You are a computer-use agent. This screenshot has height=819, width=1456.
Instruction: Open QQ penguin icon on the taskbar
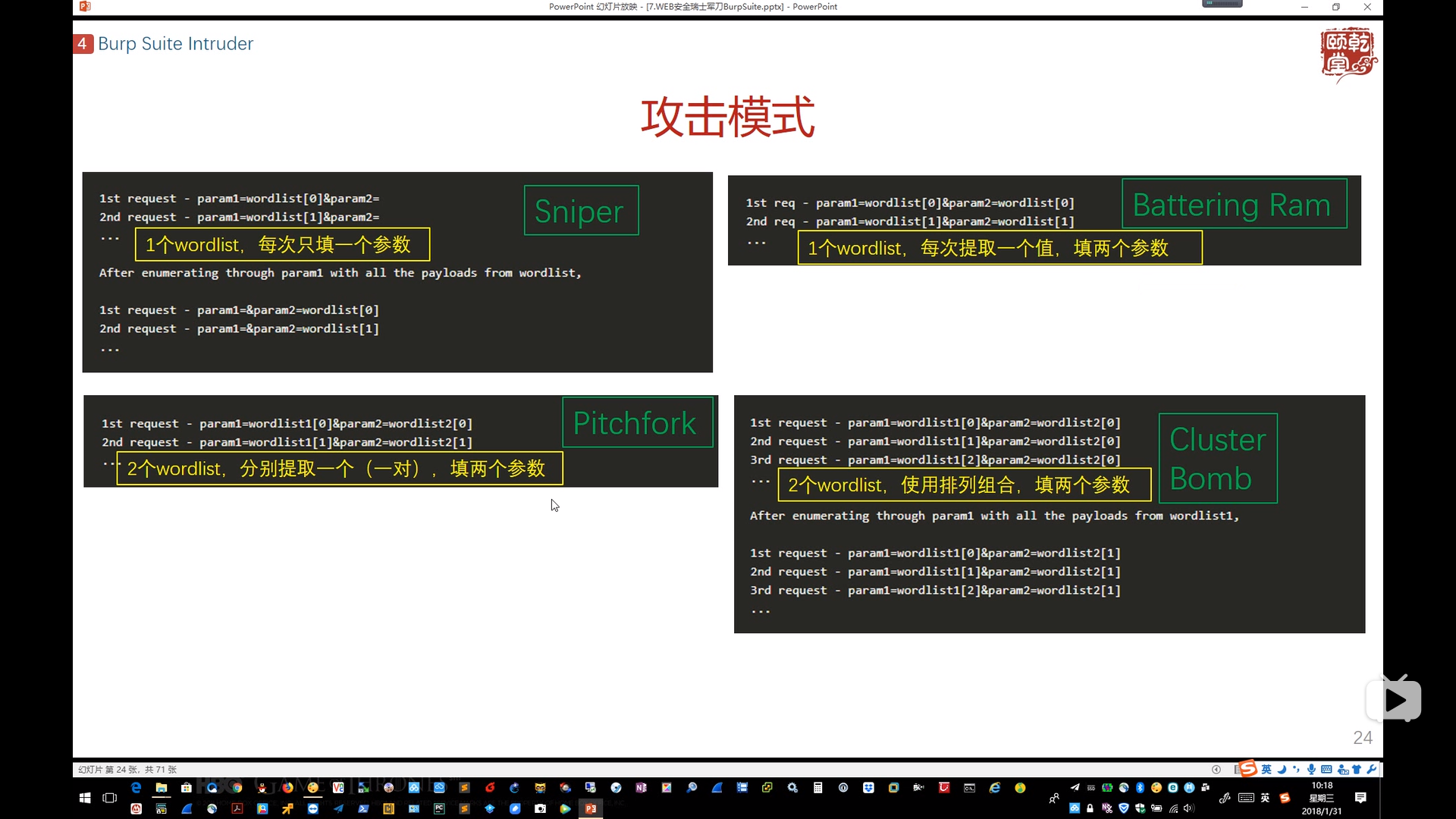(262, 788)
